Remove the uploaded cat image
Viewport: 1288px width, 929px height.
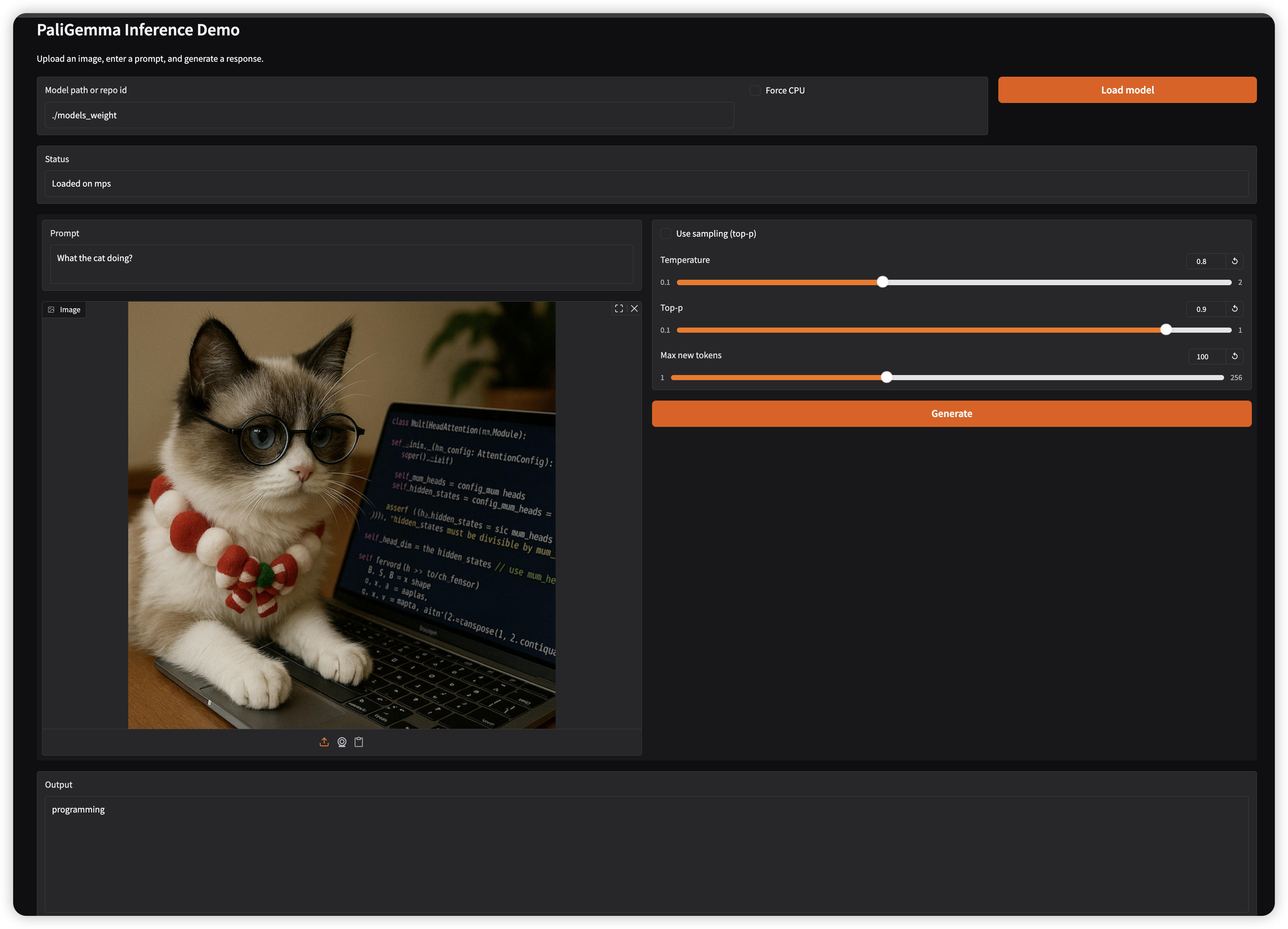[635, 308]
